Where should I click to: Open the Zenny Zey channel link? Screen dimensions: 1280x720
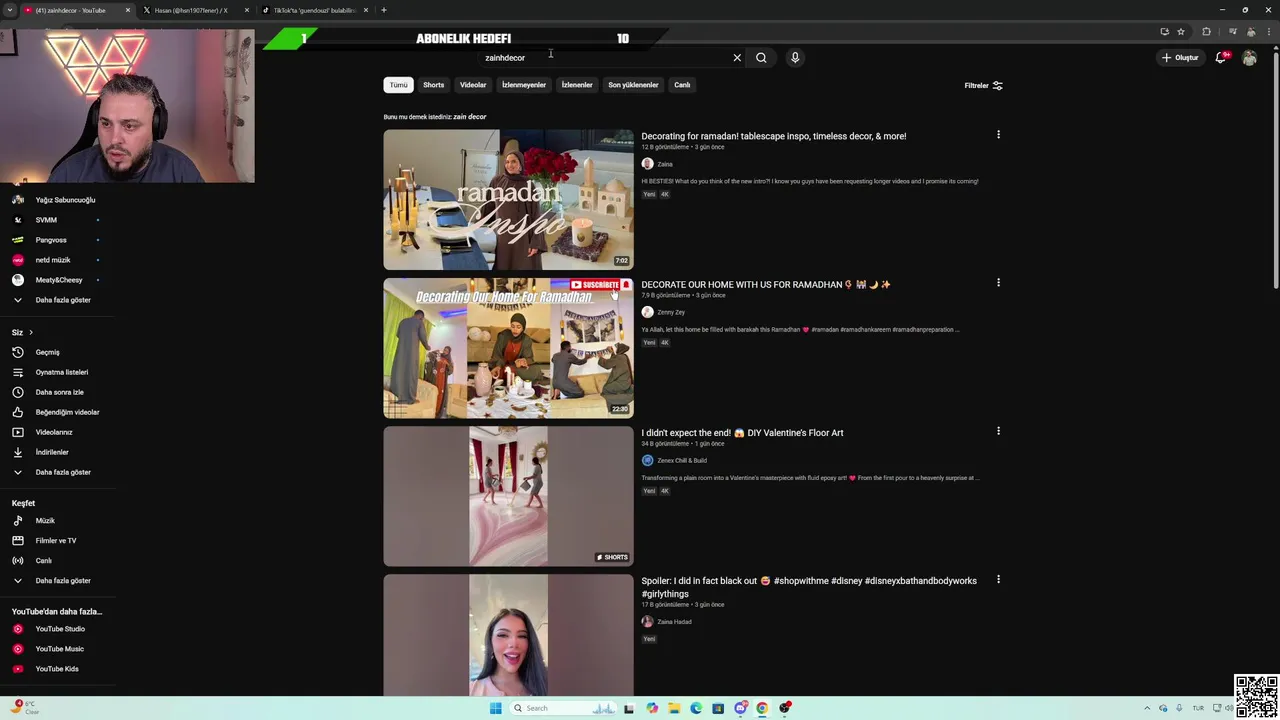671,312
